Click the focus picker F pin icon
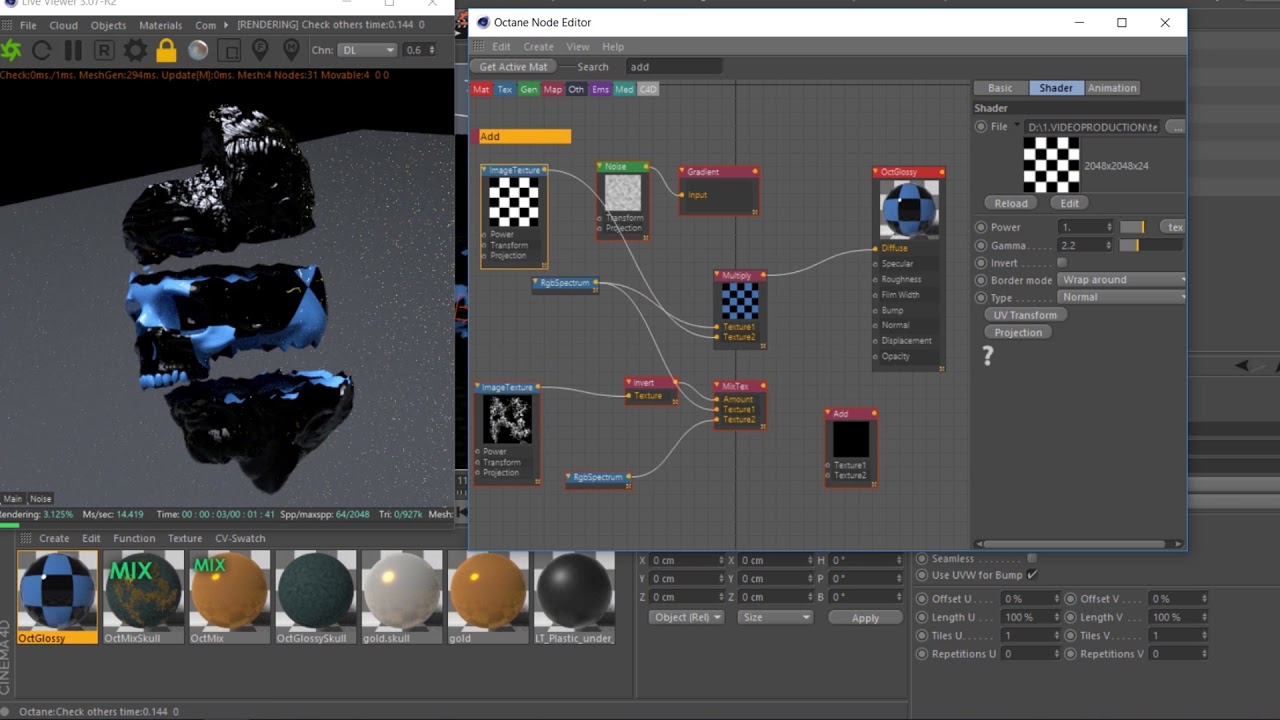The width and height of the screenshot is (1280, 720). pyautogui.click(x=260, y=49)
